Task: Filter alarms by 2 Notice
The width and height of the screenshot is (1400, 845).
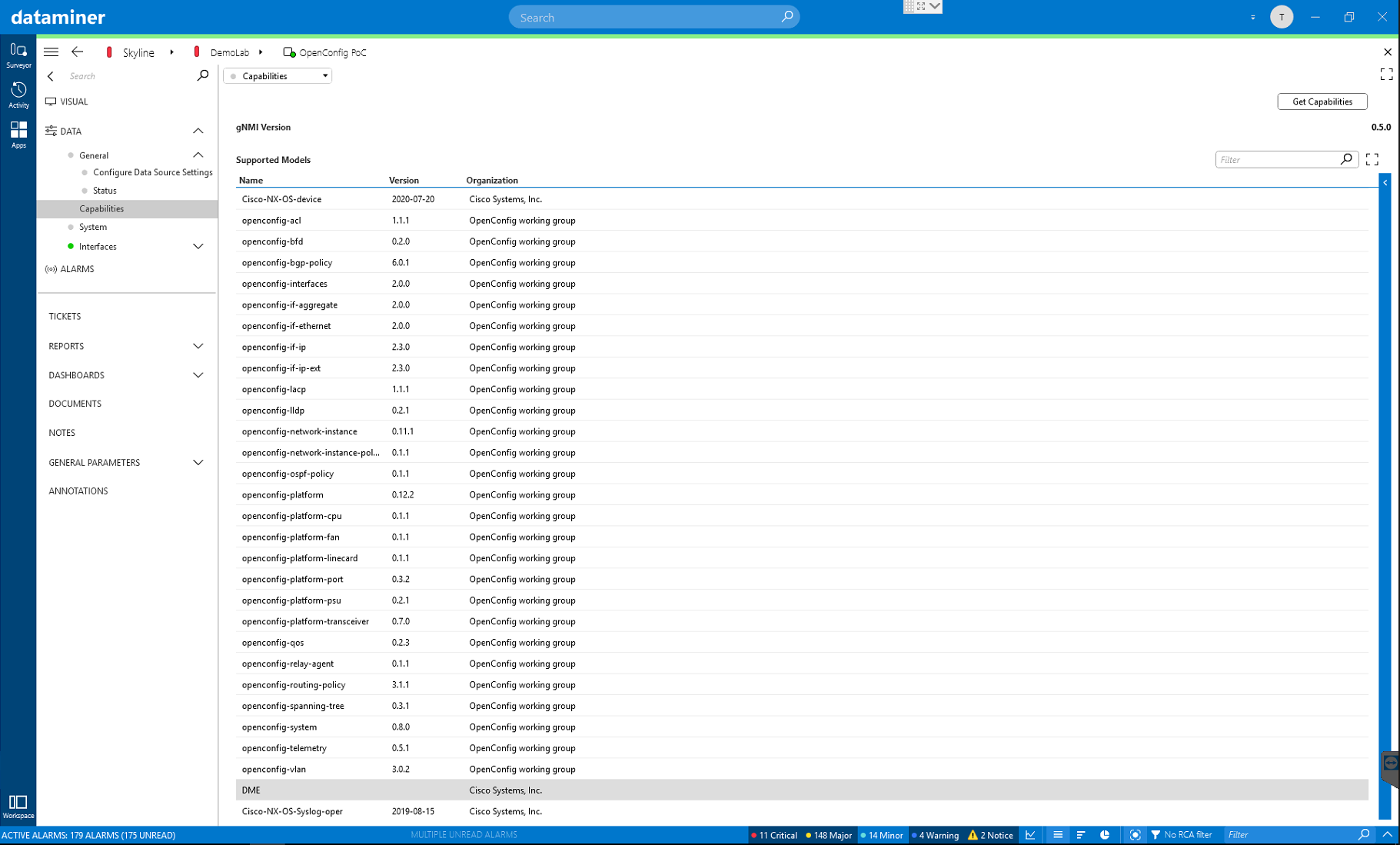Action: pos(990,835)
